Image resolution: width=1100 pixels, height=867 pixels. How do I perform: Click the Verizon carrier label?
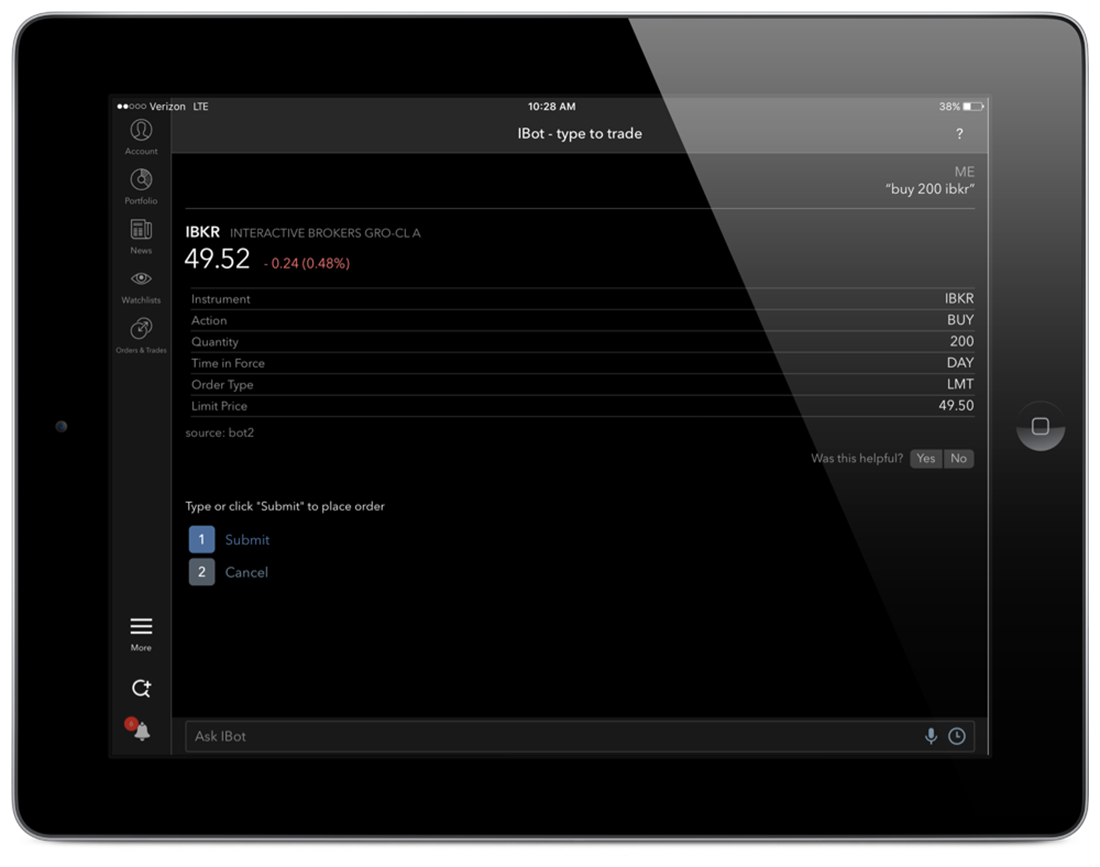(167, 107)
